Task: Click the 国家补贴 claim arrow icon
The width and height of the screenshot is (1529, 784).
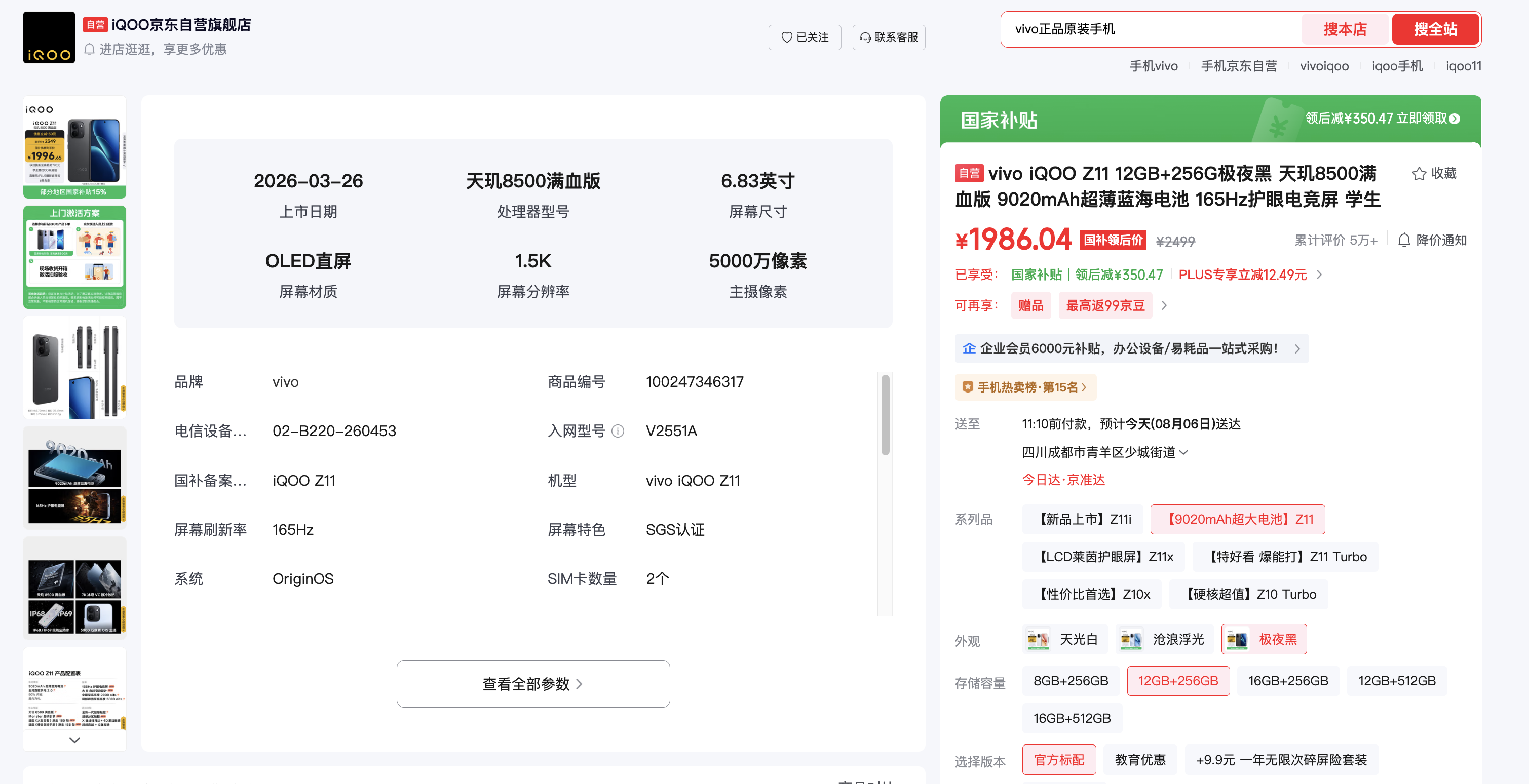Action: (1455, 119)
